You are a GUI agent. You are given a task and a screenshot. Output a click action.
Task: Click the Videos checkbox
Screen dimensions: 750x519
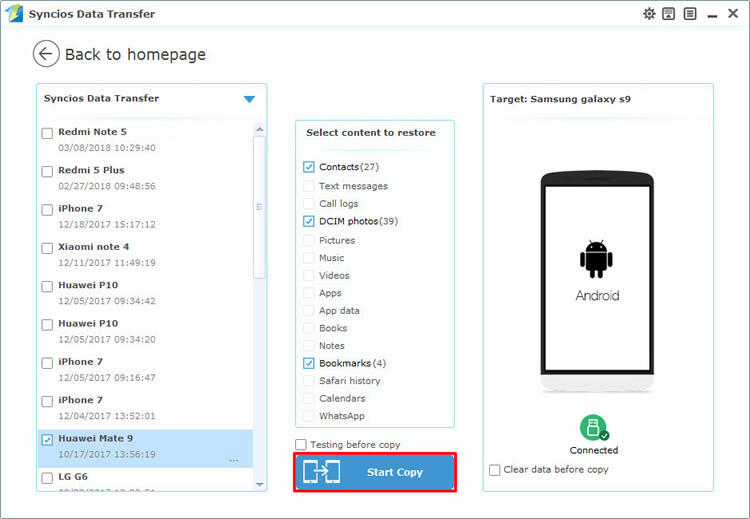(x=309, y=276)
